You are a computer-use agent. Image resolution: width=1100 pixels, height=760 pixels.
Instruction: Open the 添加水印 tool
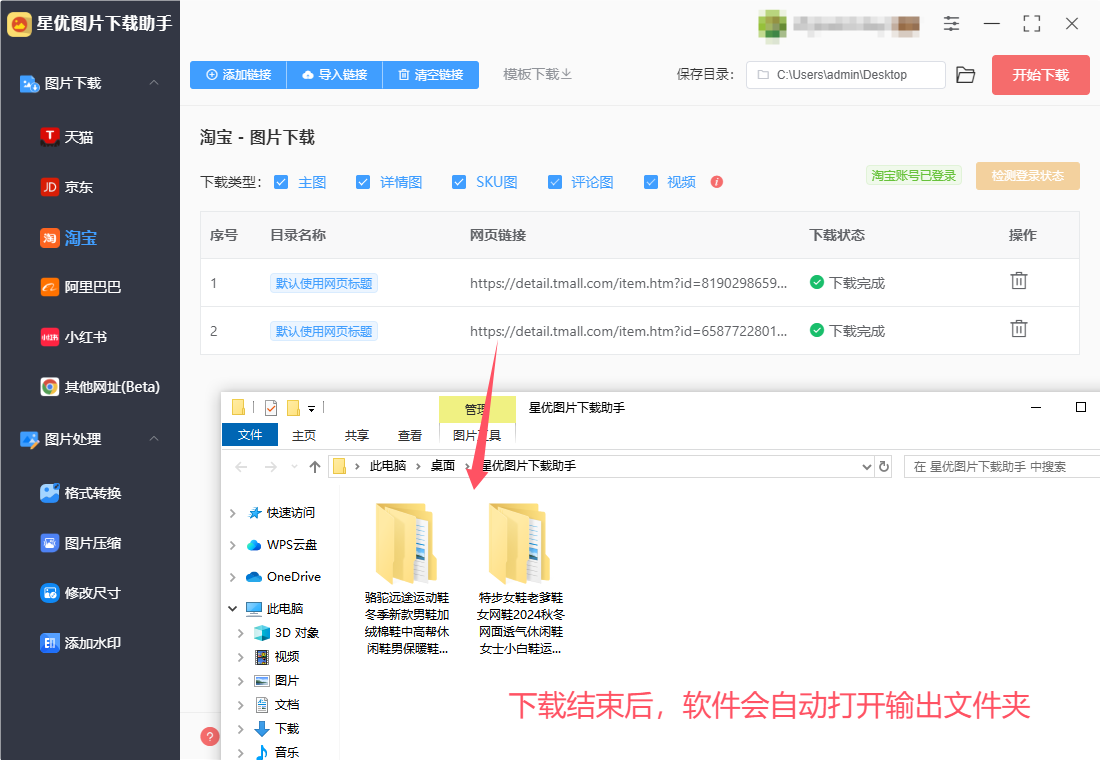tap(81, 643)
